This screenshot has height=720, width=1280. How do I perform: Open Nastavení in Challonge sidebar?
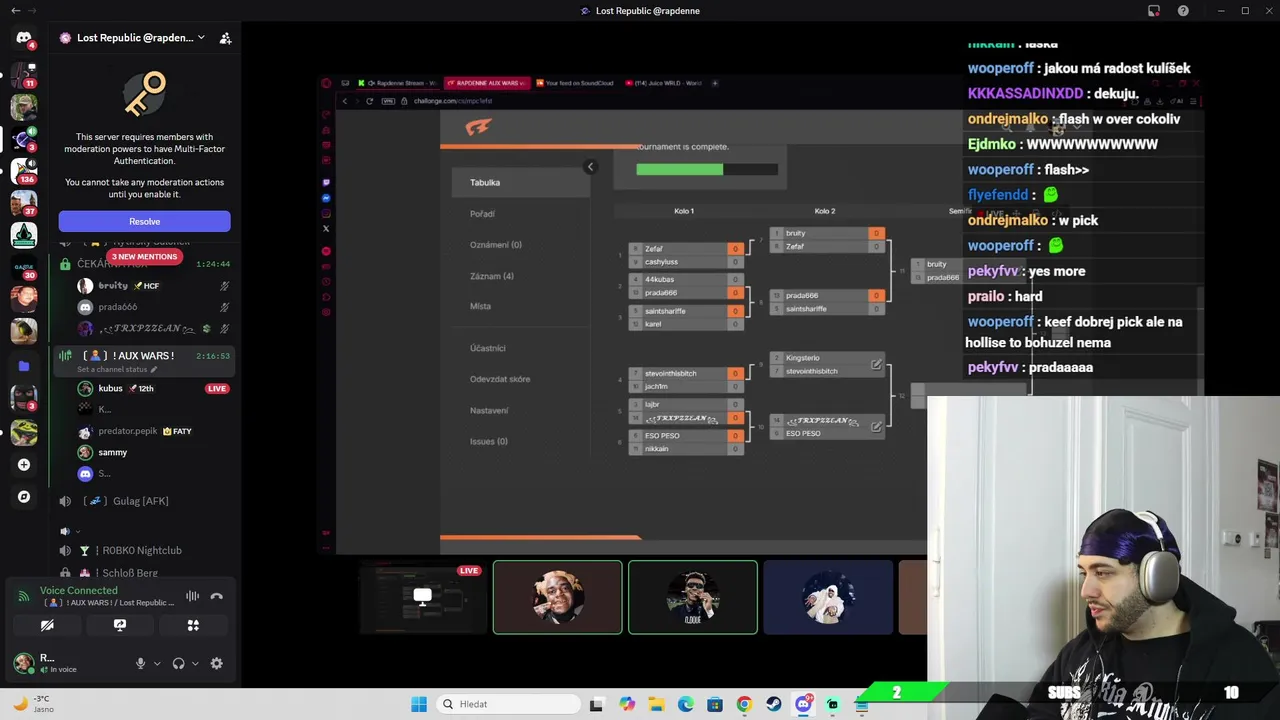[489, 410]
